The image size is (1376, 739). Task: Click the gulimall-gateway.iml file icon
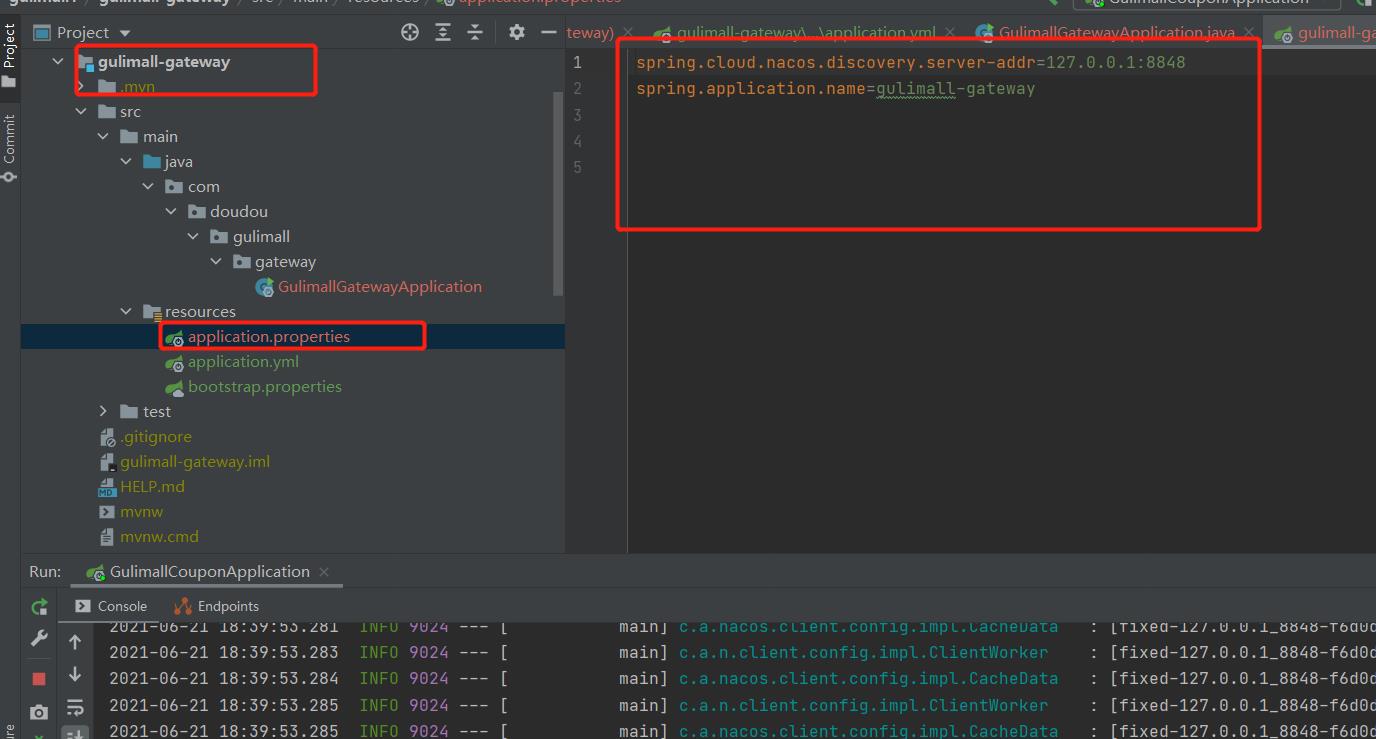108,462
